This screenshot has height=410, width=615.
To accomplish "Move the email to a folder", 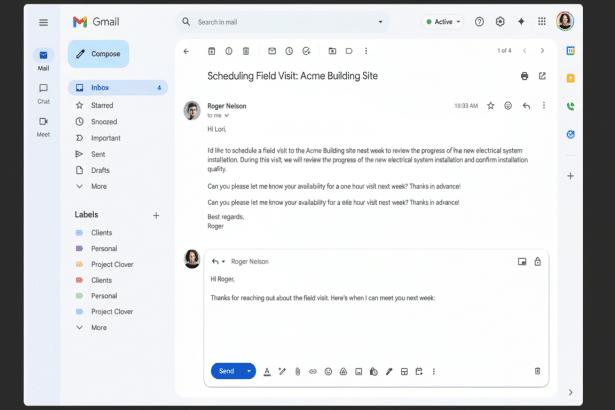I will click(332, 51).
